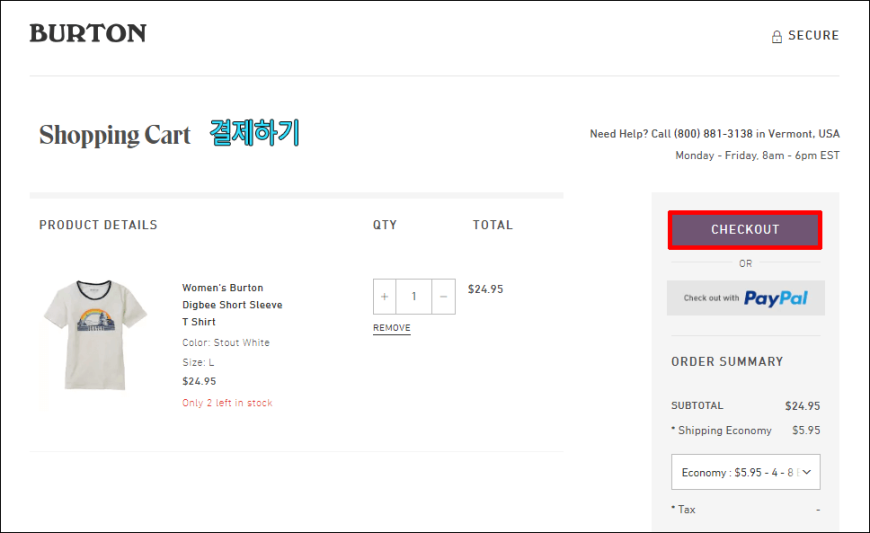This screenshot has width=870, height=533.
Task: Click the item price under Size: L
Action: (x=199, y=381)
